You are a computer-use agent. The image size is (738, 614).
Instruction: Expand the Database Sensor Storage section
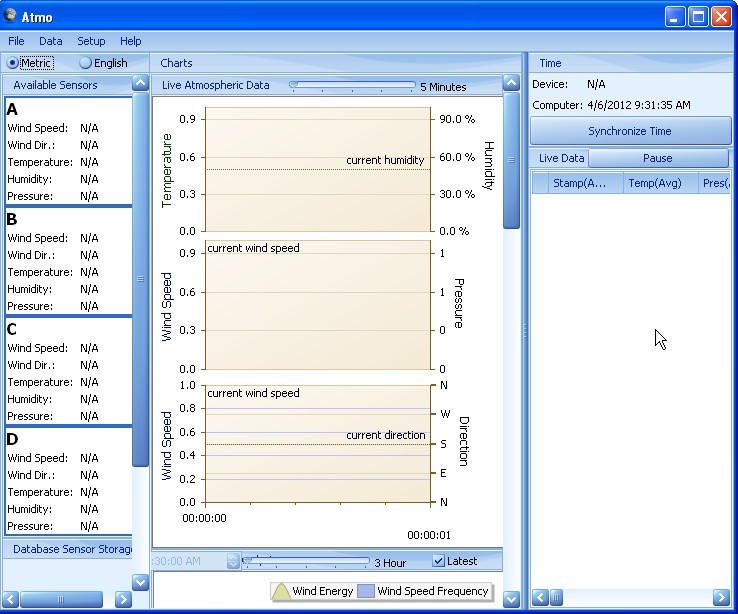click(72, 549)
